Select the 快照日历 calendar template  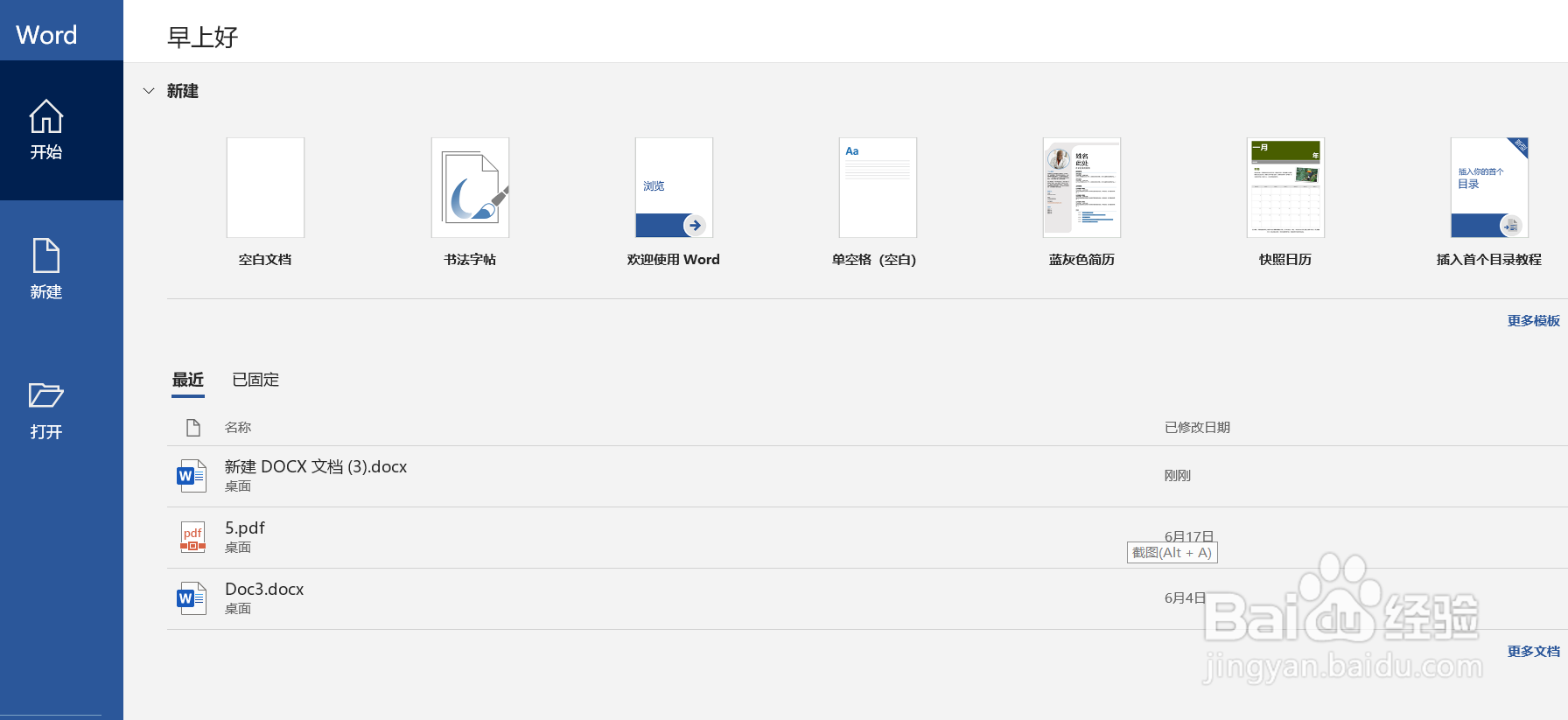[x=1285, y=187]
